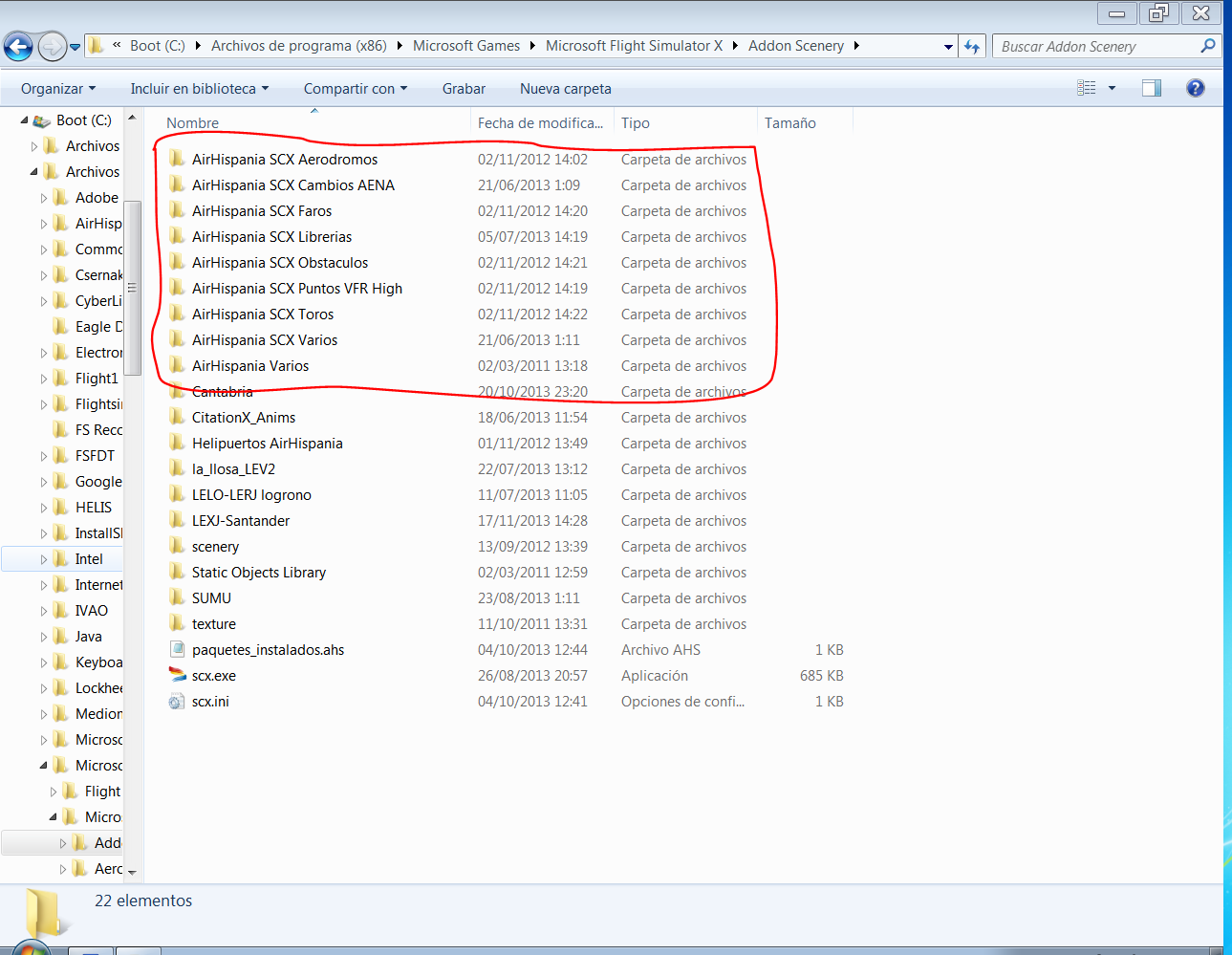
Task: Click the Nueva carpeta button
Action: [565, 88]
